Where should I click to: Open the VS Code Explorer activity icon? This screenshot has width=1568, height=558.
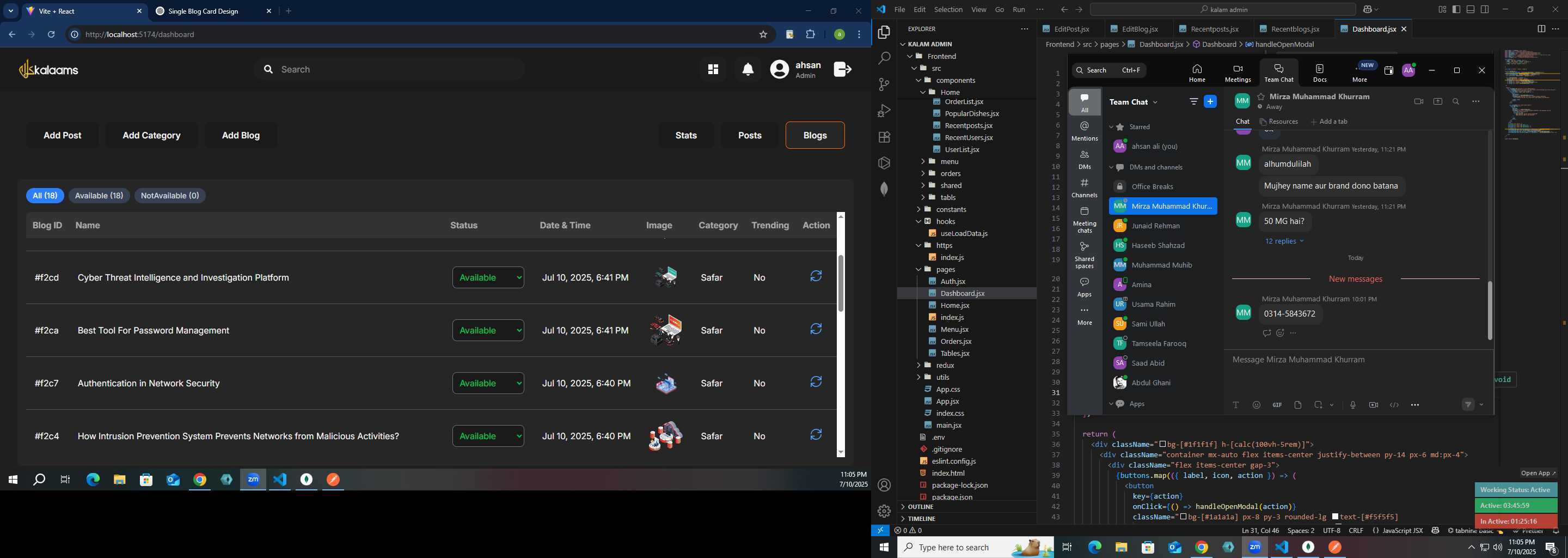click(x=884, y=32)
